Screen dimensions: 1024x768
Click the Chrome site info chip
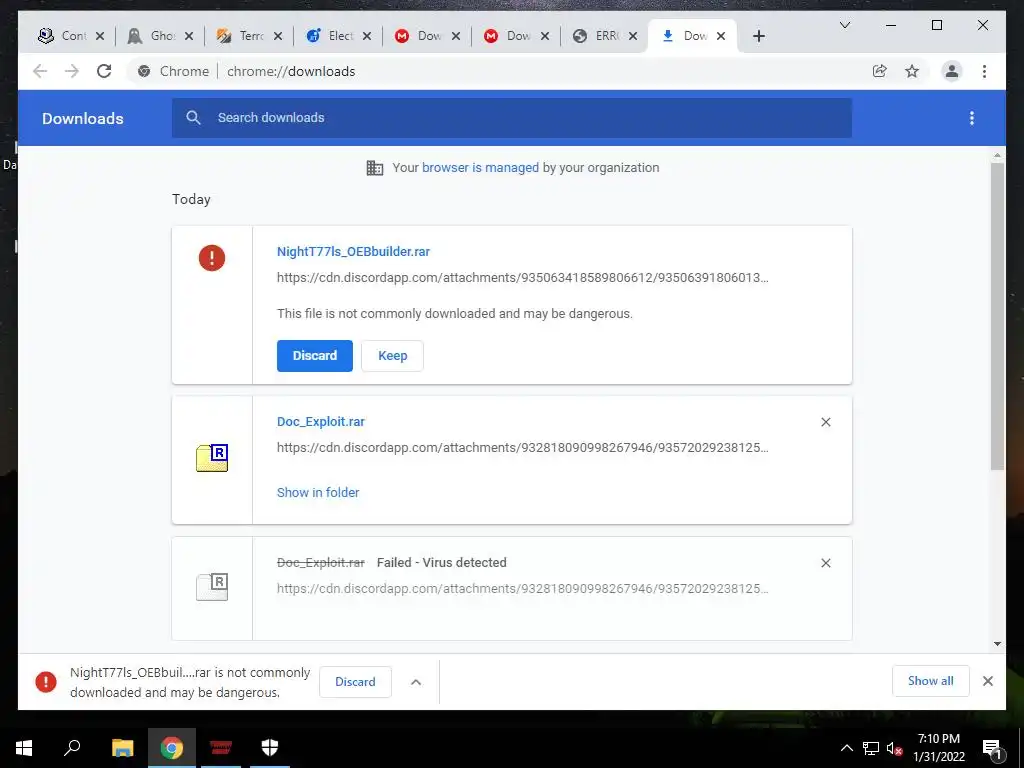[174, 71]
